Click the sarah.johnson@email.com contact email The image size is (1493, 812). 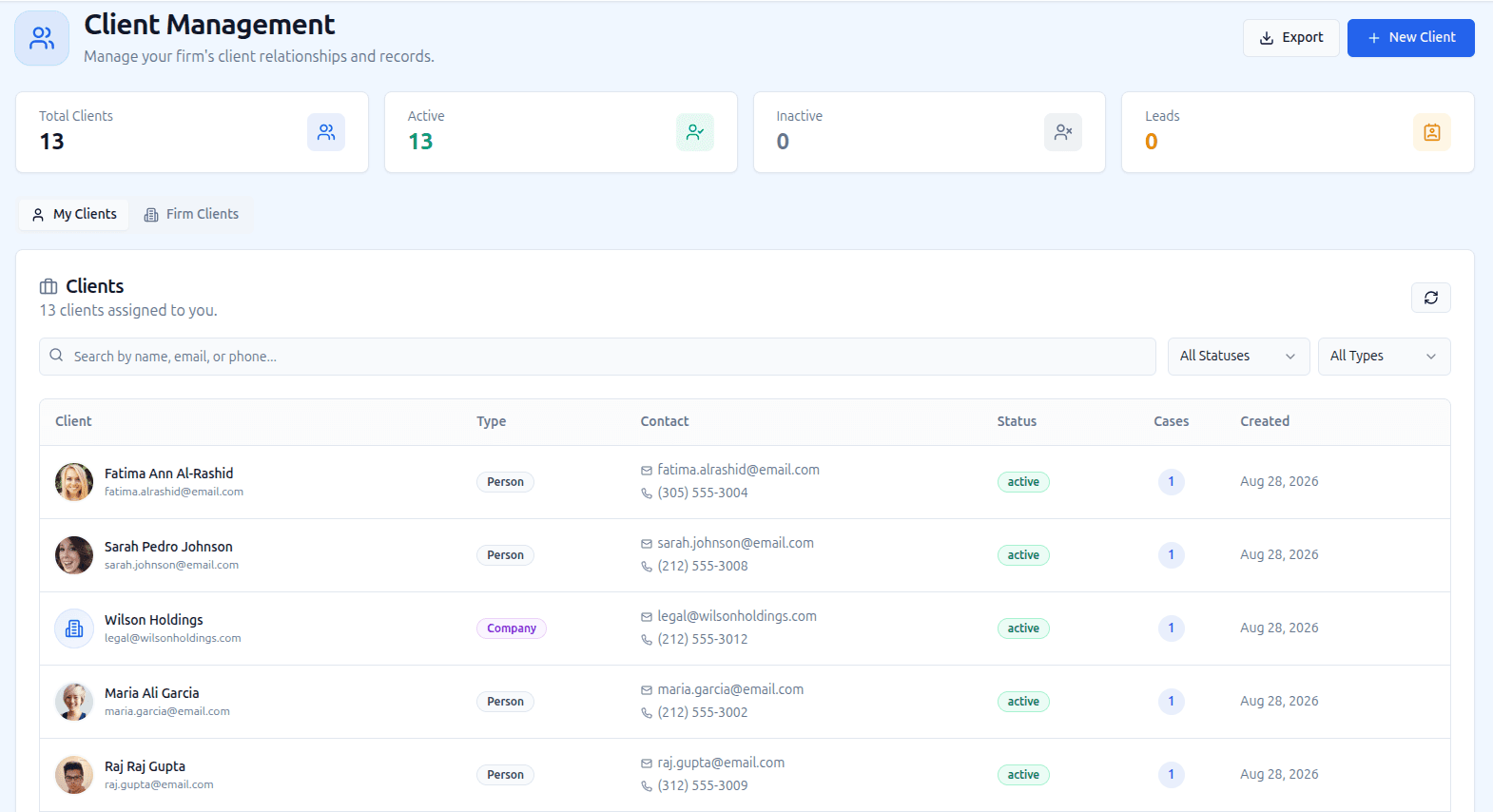pos(735,543)
